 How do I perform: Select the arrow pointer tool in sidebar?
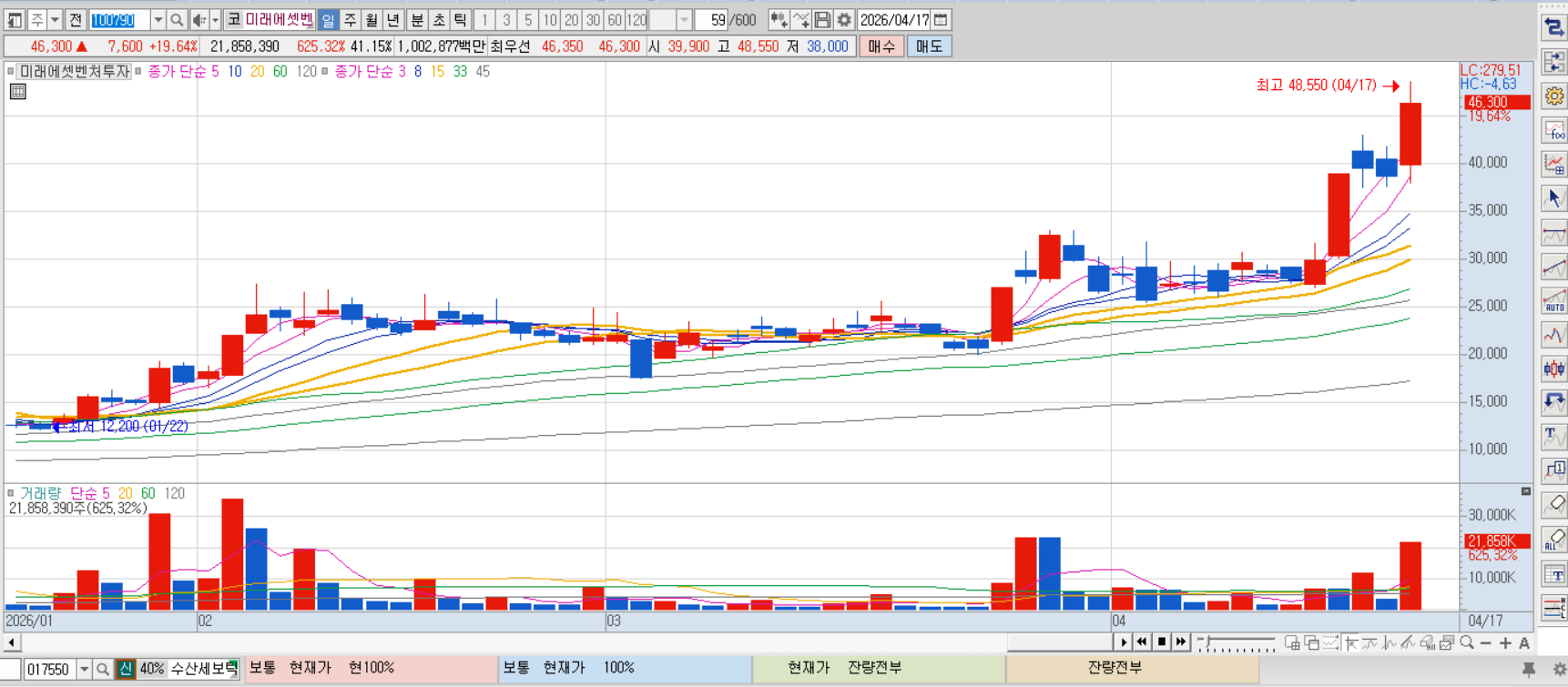(x=1553, y=198)
